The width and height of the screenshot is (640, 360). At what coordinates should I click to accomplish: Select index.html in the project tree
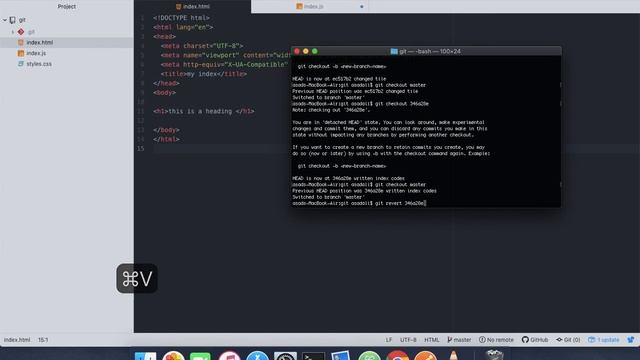[40, 42]
